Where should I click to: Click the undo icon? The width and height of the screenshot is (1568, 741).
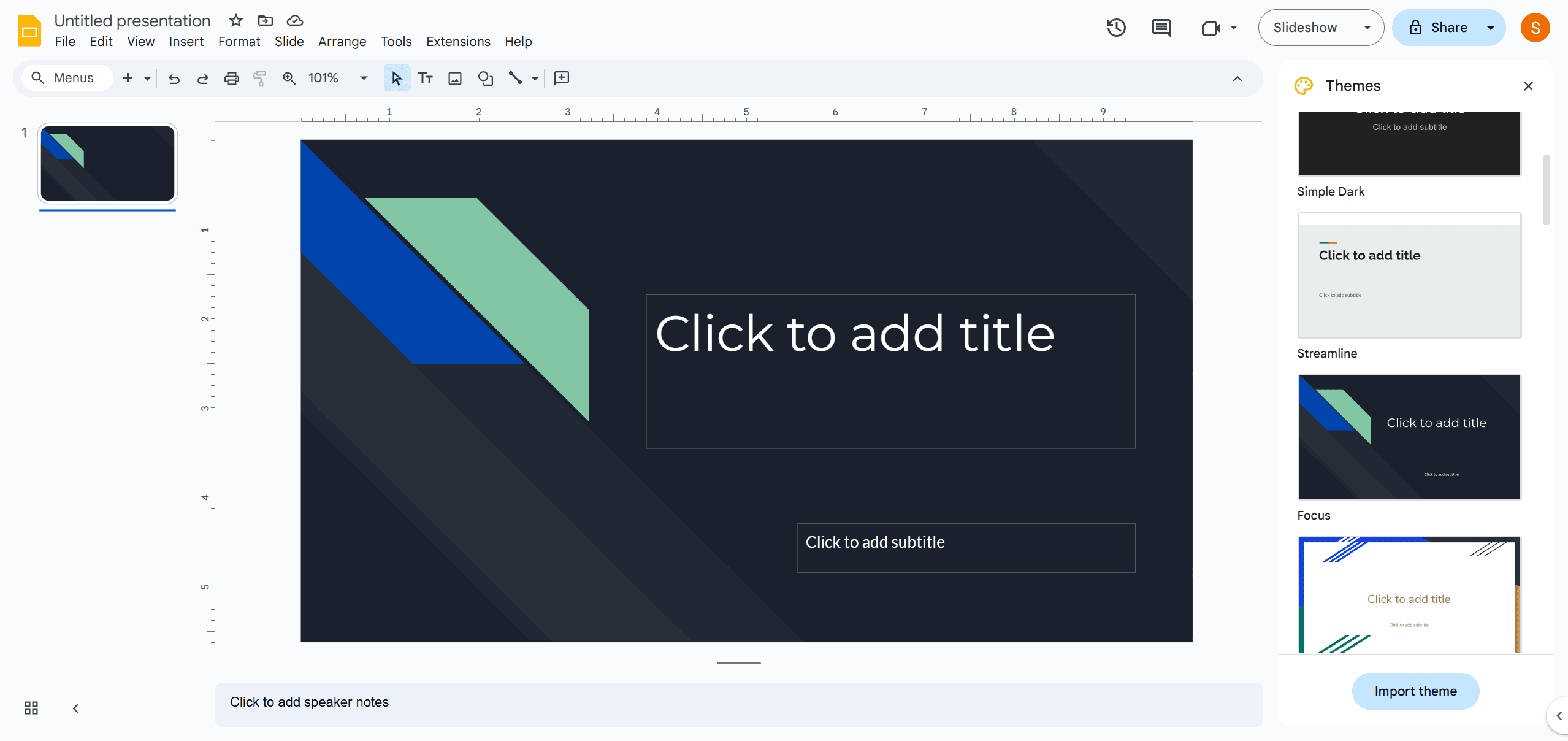coord(172,78)
